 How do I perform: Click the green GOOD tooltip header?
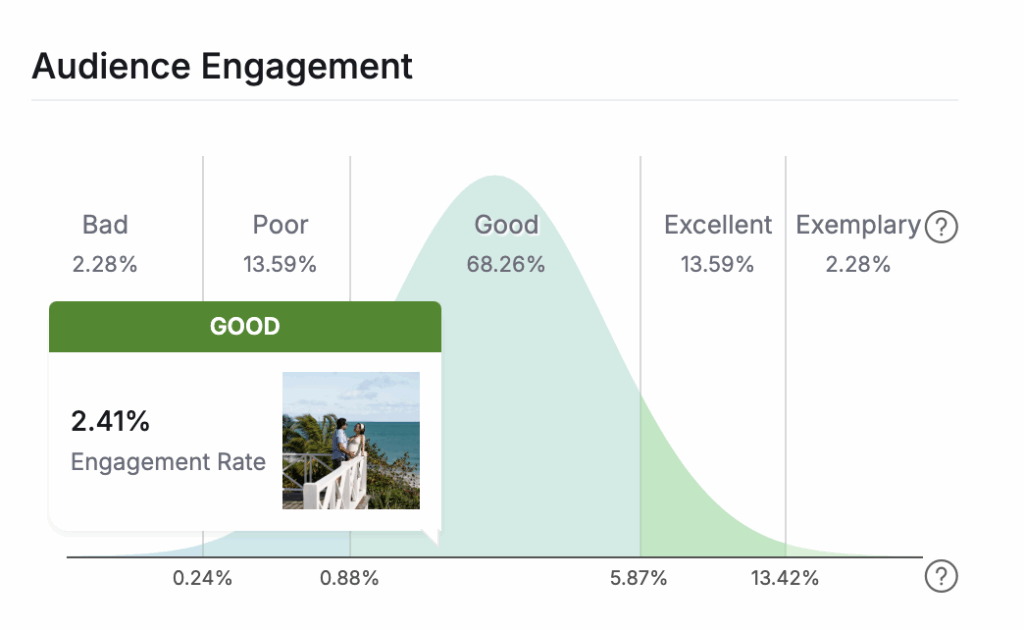[245, 327]
